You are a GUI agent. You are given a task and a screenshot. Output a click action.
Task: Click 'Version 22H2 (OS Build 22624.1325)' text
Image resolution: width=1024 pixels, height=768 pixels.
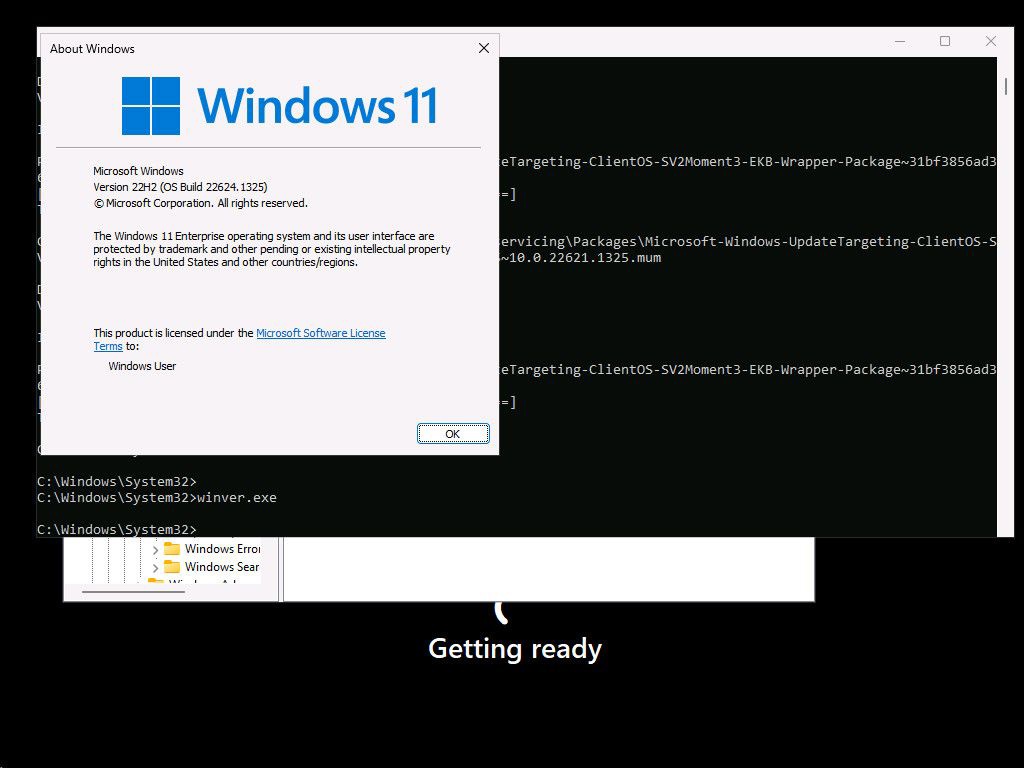click(180, 187)
